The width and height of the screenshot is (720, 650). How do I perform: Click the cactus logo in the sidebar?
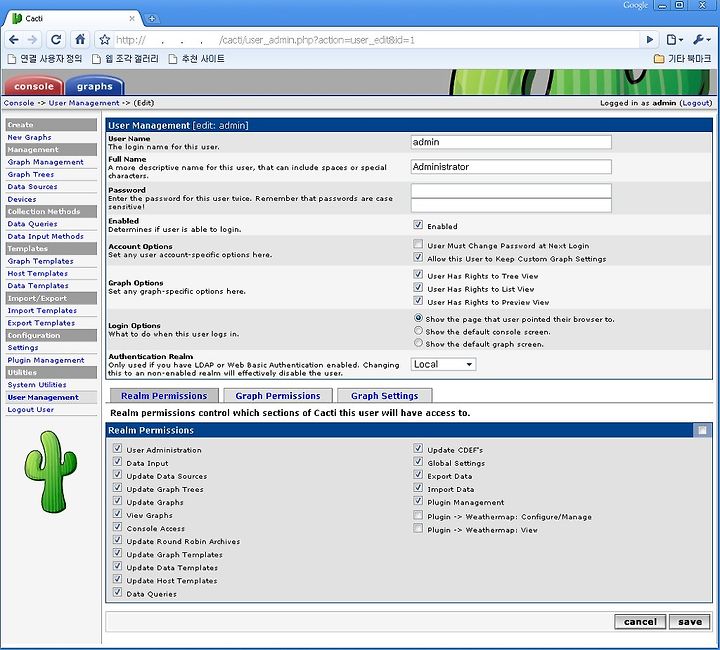click(x=51, y=472)
